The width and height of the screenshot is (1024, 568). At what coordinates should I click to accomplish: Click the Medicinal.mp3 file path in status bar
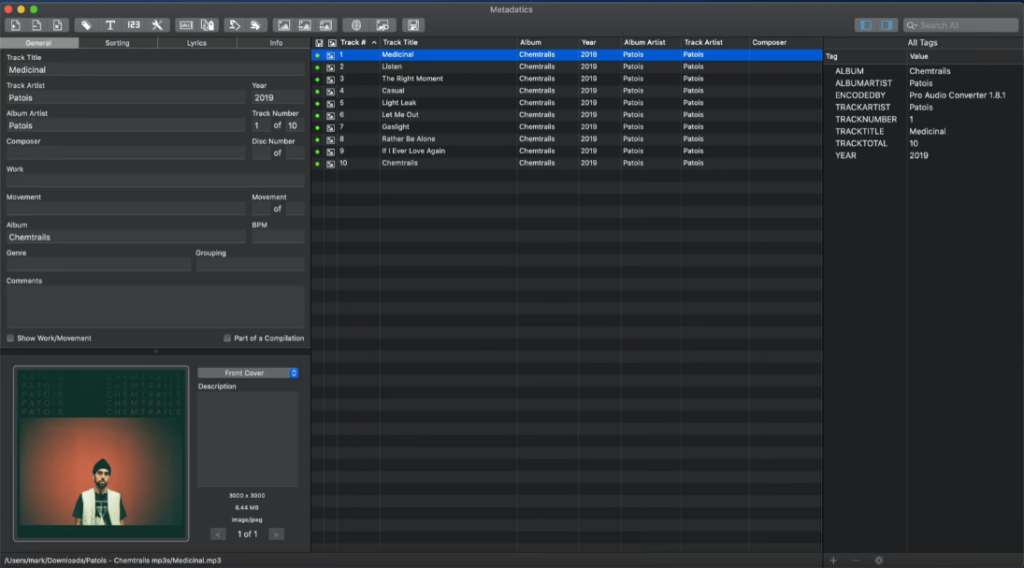113,560
